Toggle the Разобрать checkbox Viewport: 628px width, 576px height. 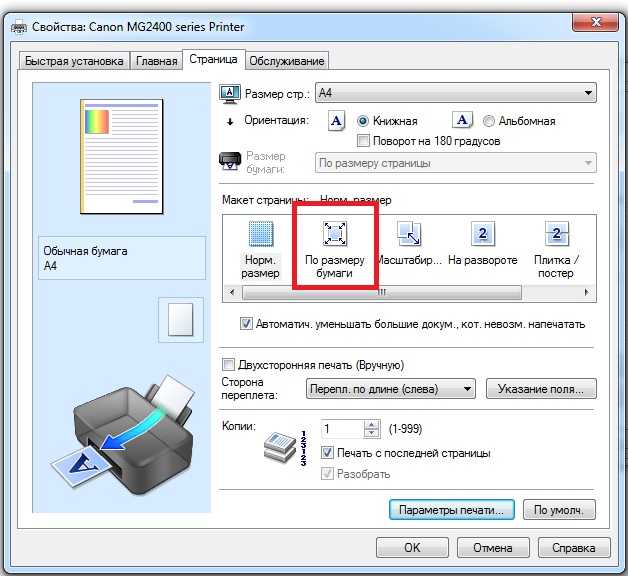coord(327,474)
